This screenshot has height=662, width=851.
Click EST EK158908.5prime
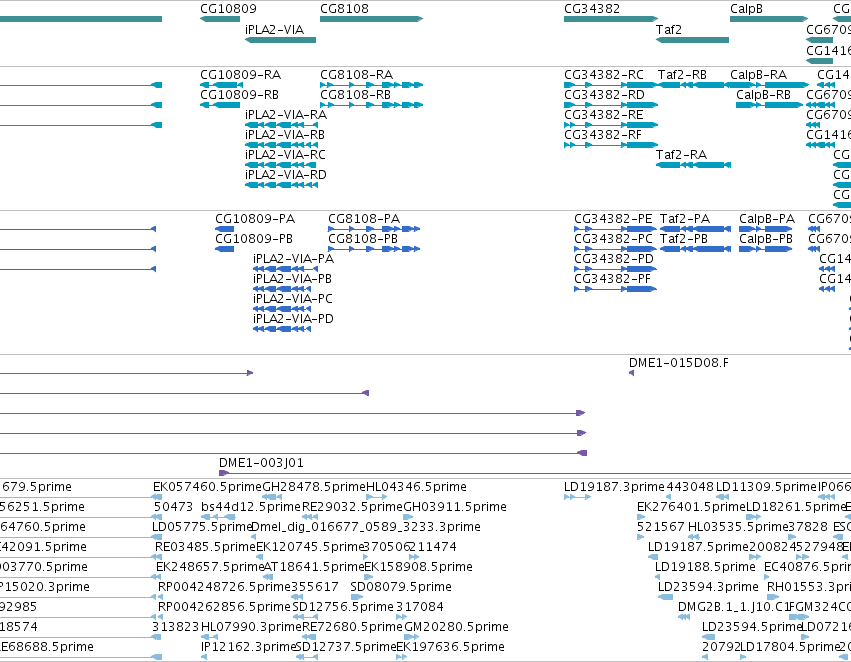[x=418, y=567]
